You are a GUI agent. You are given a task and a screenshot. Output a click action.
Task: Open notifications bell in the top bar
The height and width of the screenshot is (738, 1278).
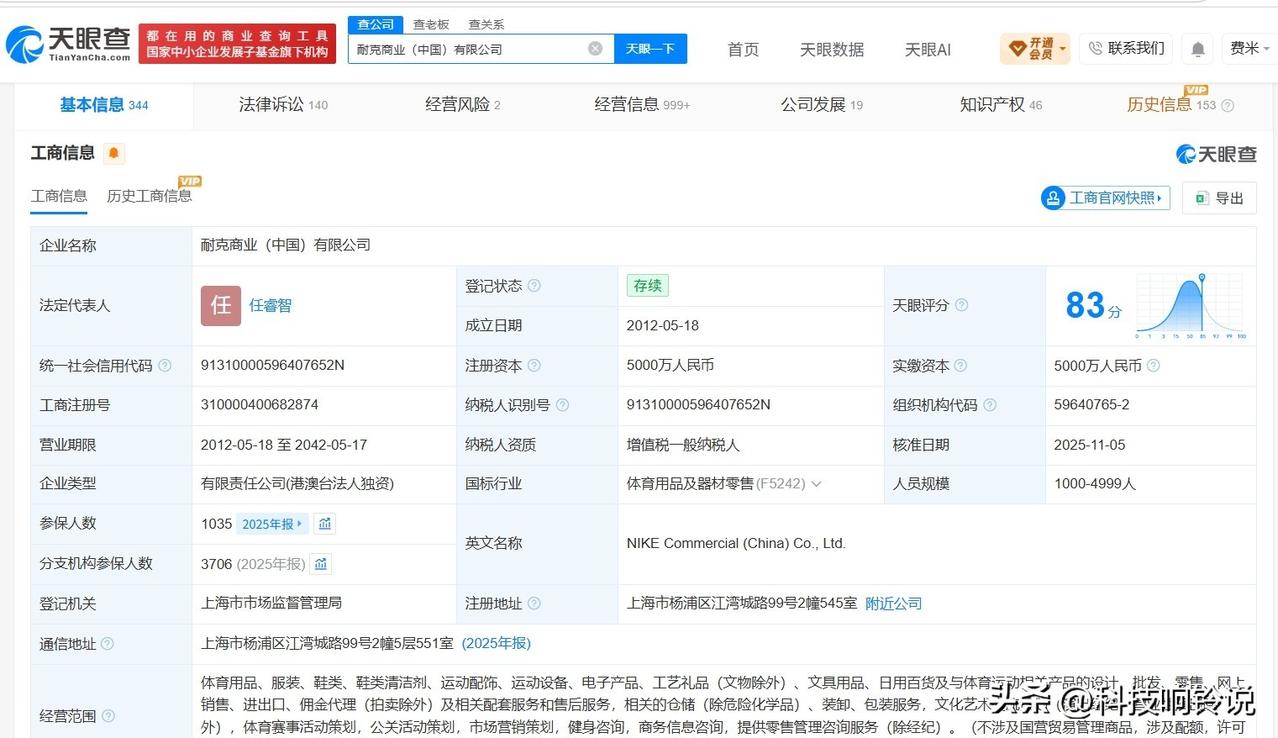[1198, 48]
